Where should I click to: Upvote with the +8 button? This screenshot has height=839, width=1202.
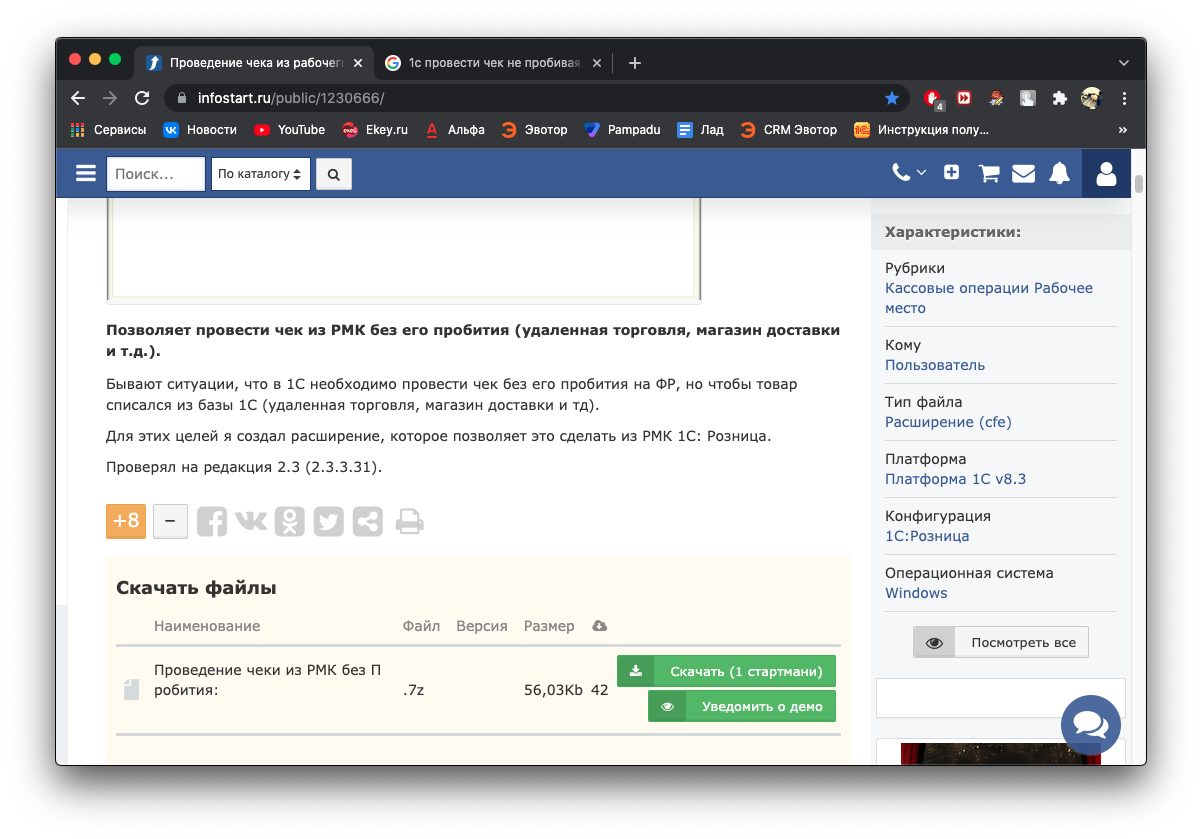tap(126, 521)
